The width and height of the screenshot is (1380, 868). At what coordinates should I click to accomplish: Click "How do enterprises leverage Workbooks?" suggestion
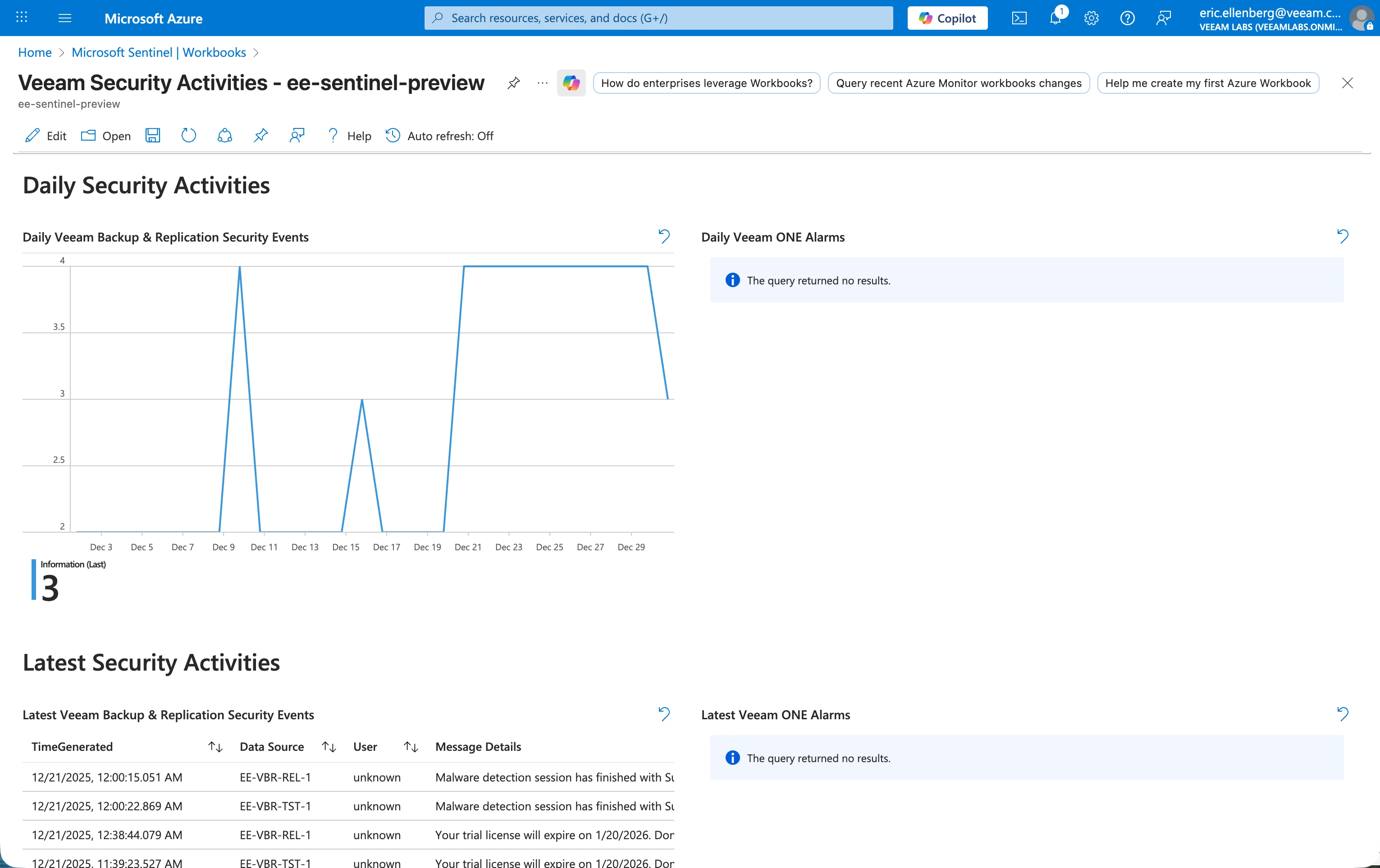click(x=706, y=83)
